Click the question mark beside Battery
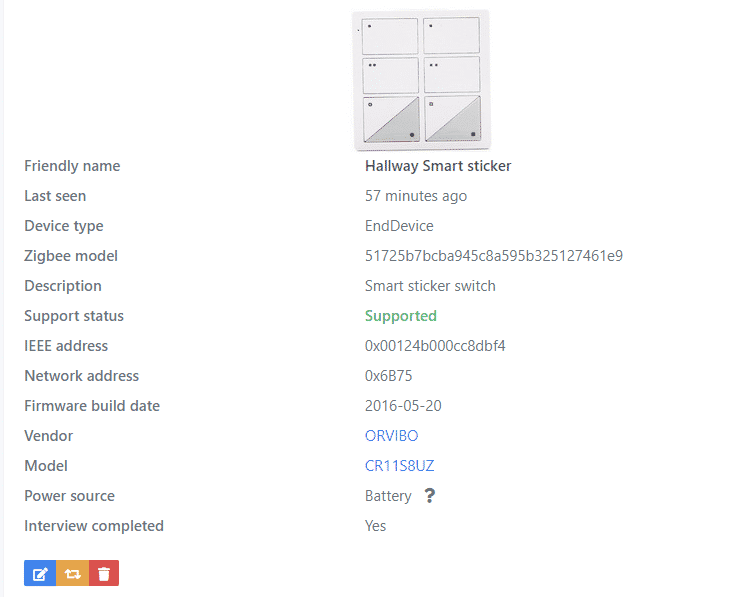Screen dimensions: 733x597 tap(430, 496)
